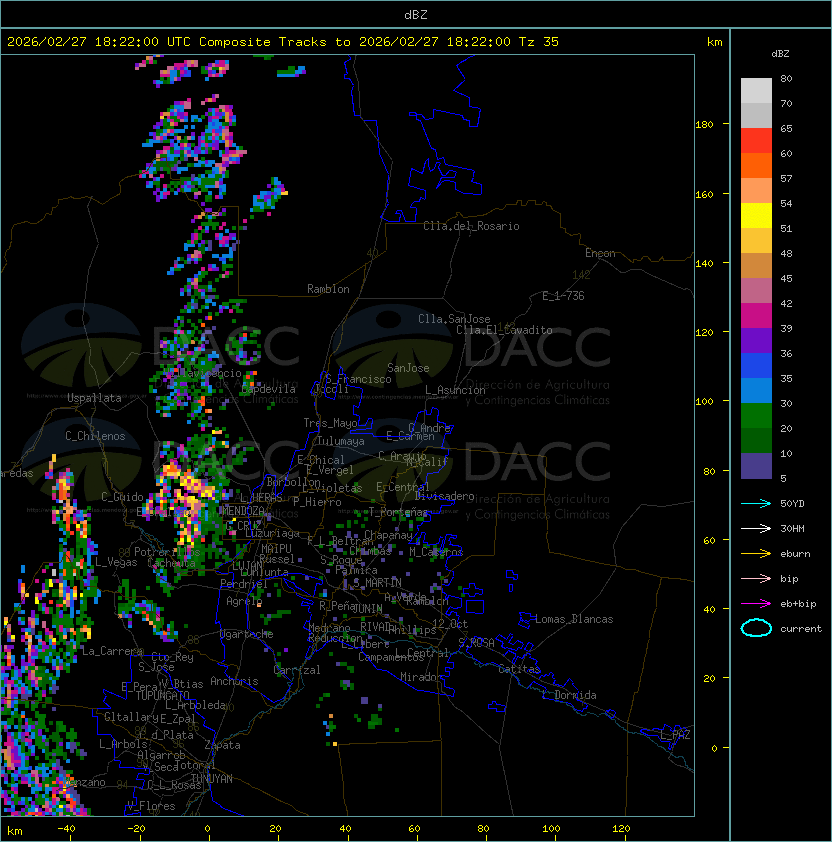Pick the purple band in dBZ legend
This screenshot has width=832, height=842.
[x=756, y=340]
